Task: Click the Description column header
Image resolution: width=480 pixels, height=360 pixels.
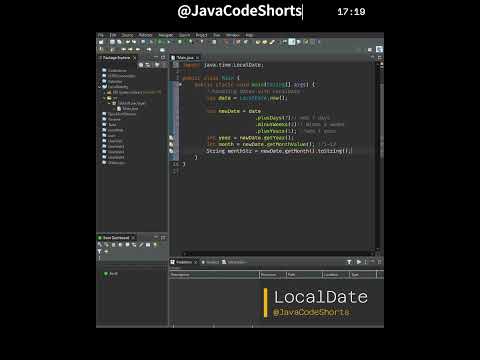Action: 214,275
